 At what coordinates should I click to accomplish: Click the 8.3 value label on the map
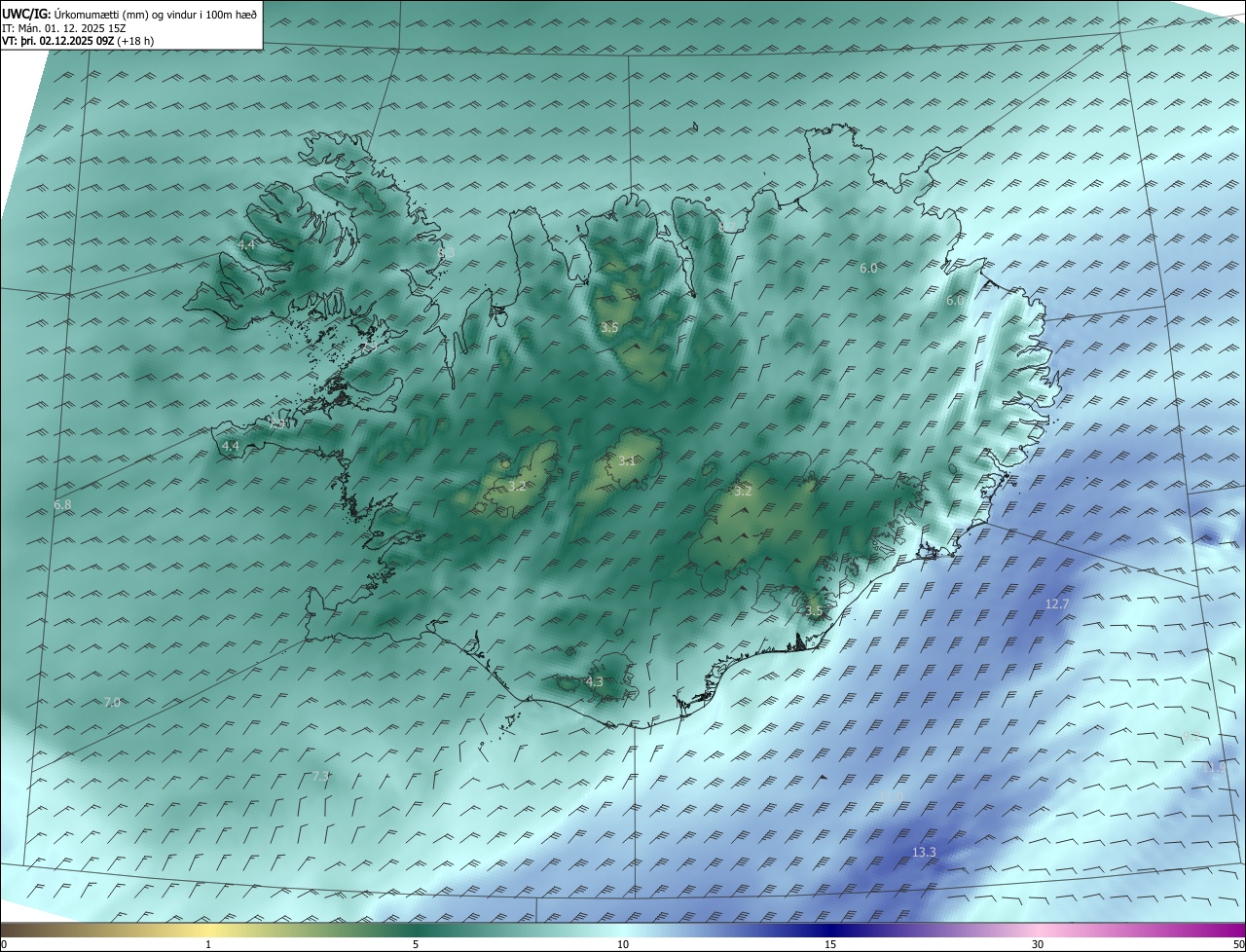446,252
